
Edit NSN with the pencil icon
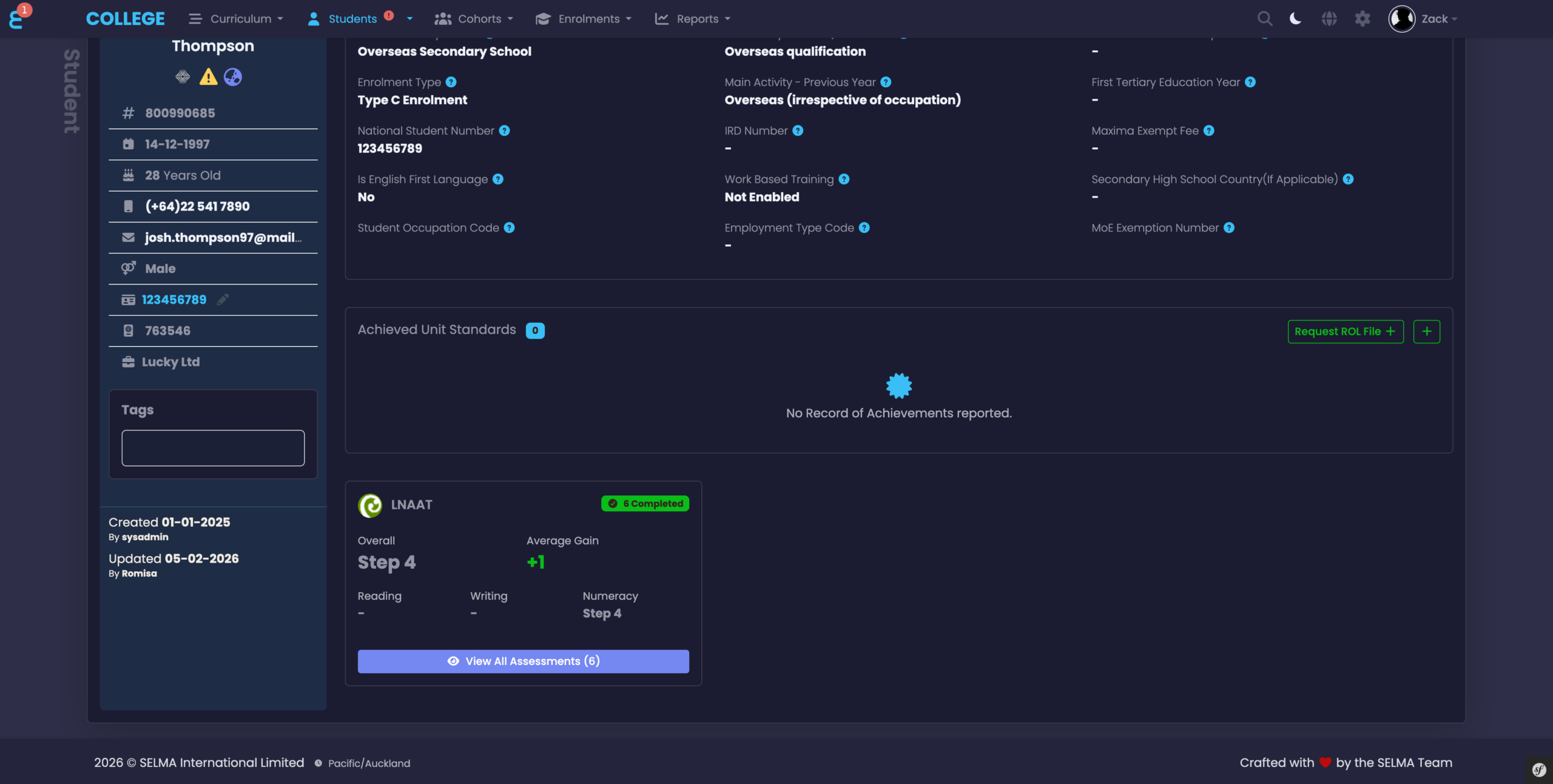point(223,300)
